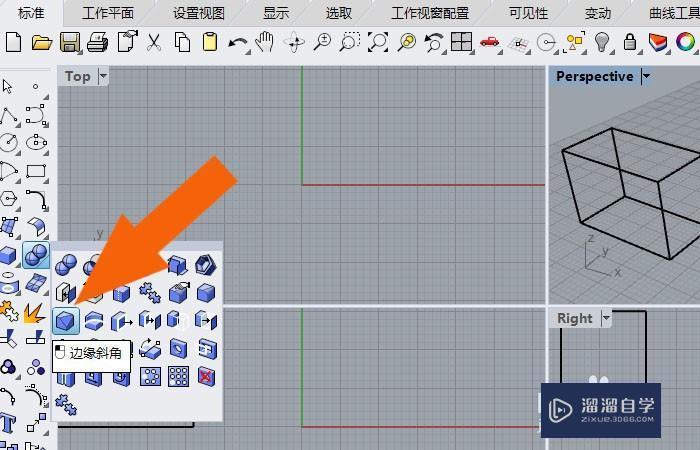This screenshot has height=450, width=700.
Task: Click the Four Viewports layout icon
Action: [462, 42]
